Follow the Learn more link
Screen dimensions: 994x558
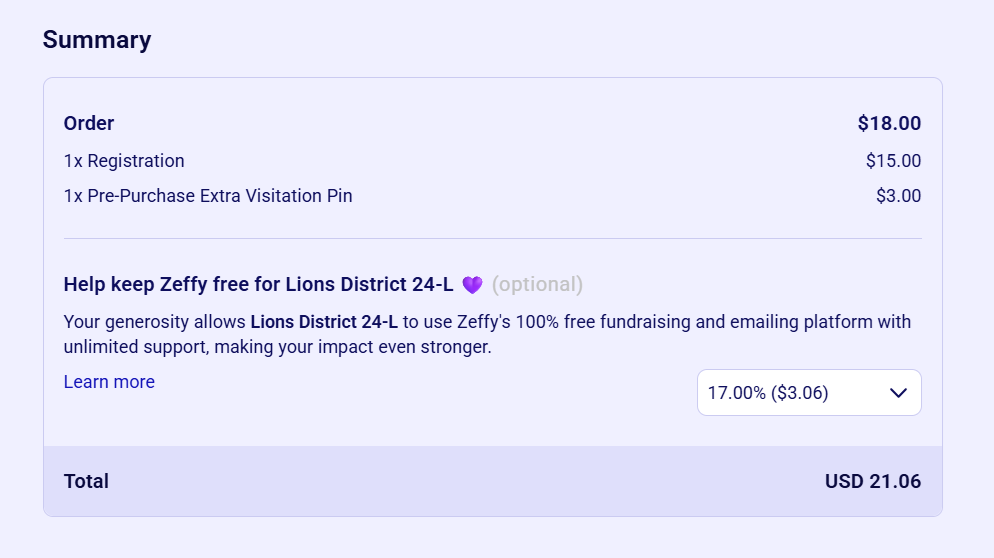(109, 382)
